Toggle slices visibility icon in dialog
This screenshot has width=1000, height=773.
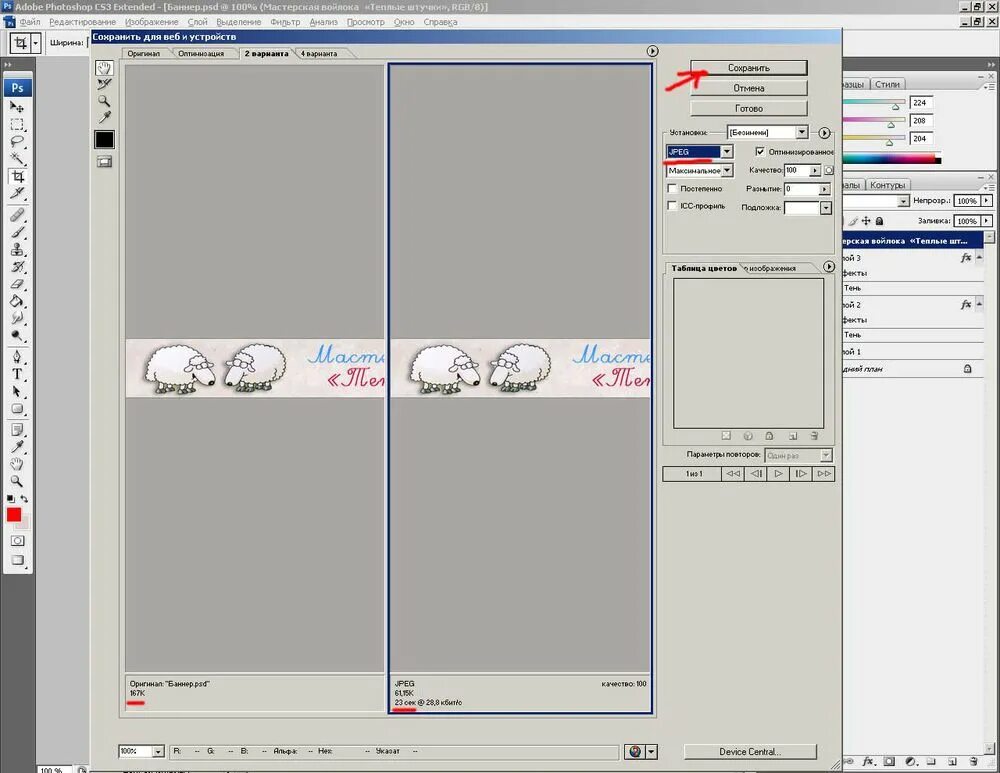pos(104,162)
